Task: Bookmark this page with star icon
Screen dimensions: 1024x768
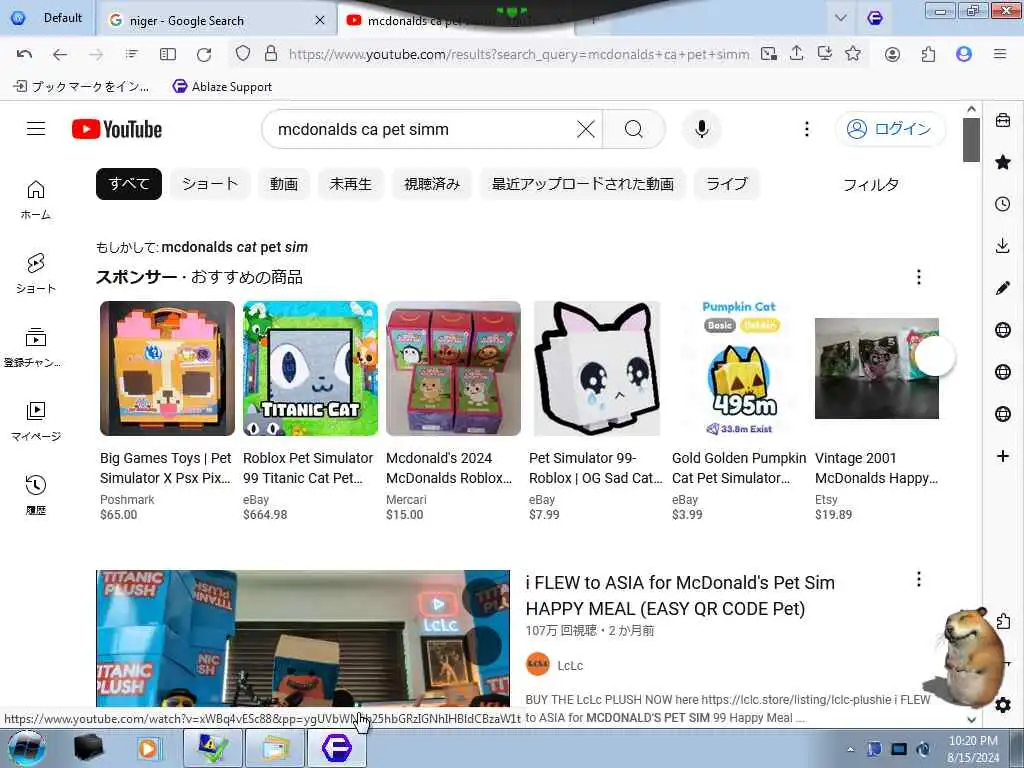Action: tap(852, 54)
